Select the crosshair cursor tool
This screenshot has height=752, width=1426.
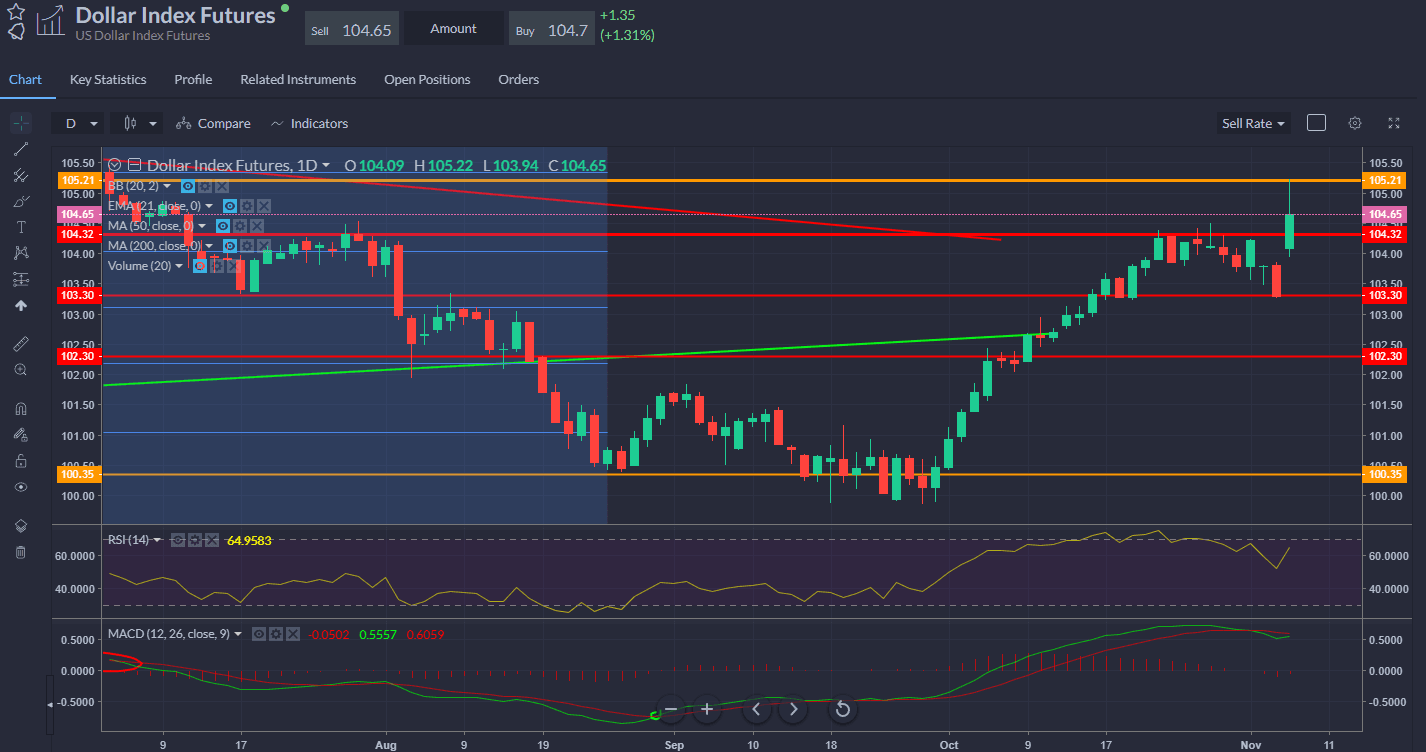21,124
